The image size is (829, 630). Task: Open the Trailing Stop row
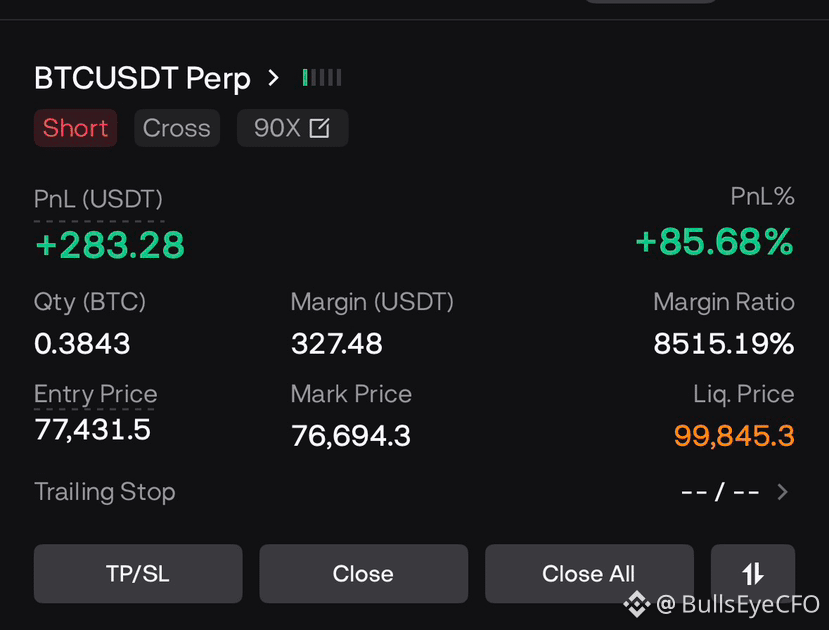[x=414, y=492]
